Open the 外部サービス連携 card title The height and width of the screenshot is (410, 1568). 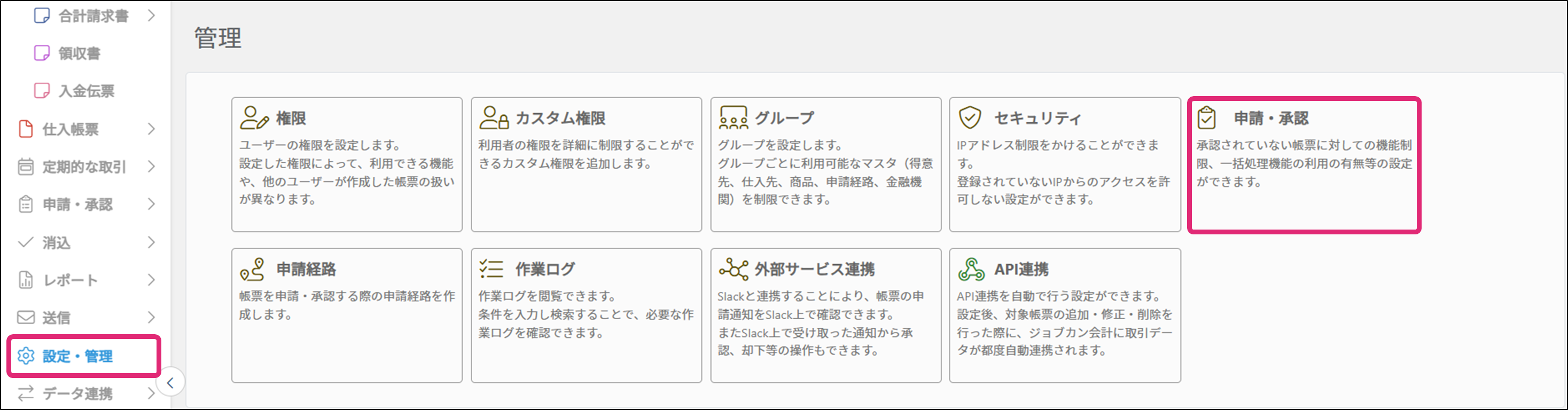click(x=815, y=269)
